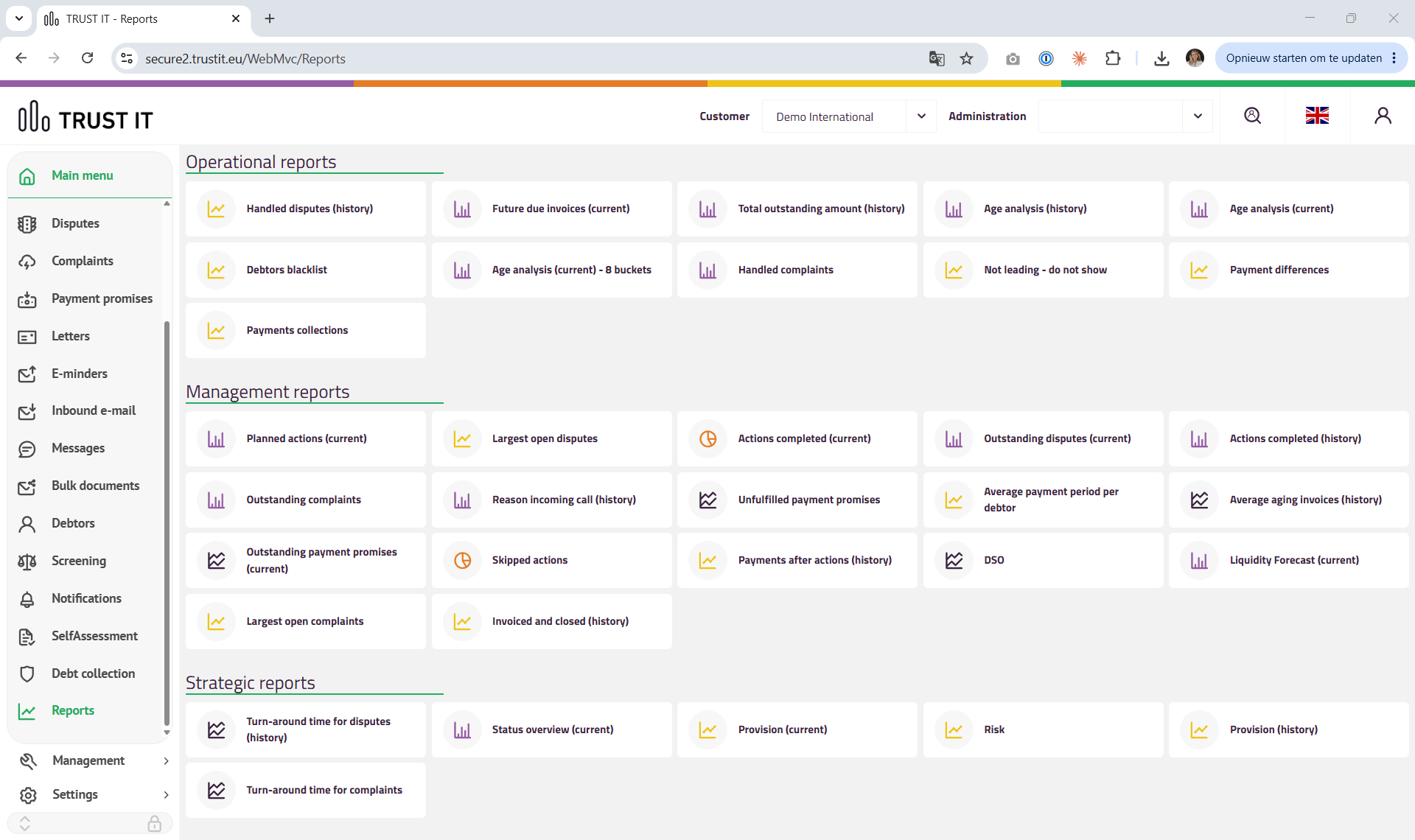Click the Main menu home icon

coord(27,176)
